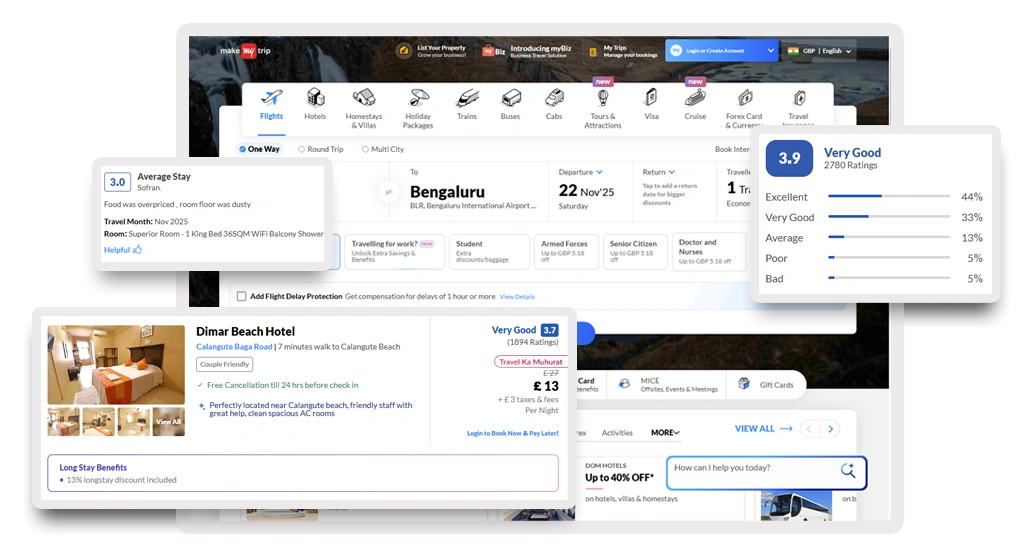Switch to the Activities offers tab
This screenshot has height=557, width=1031.
click(x=617, y=433)
